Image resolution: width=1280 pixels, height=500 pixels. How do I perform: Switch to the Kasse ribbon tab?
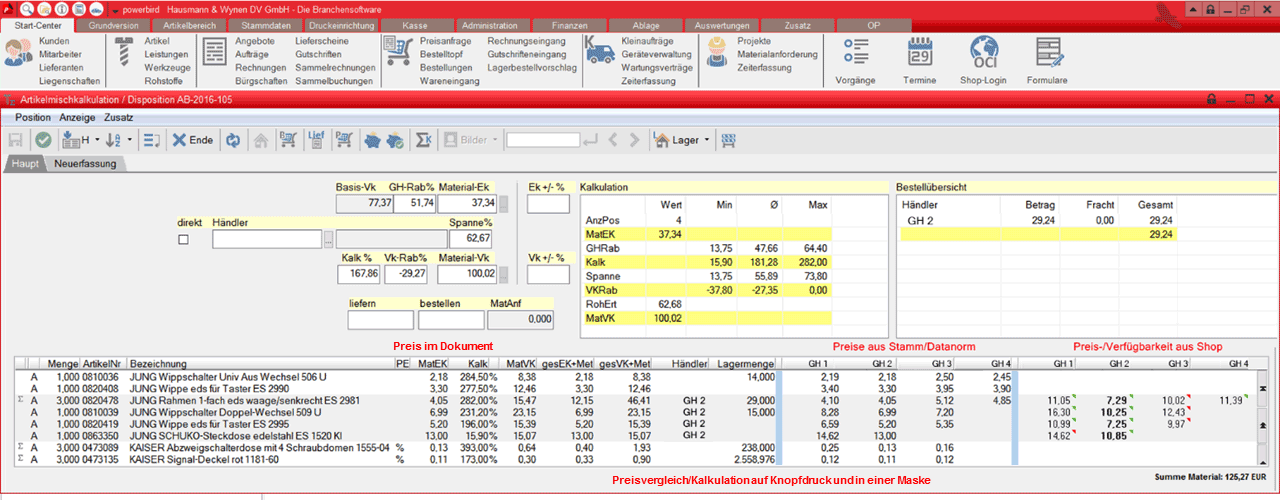click(414, 25)
